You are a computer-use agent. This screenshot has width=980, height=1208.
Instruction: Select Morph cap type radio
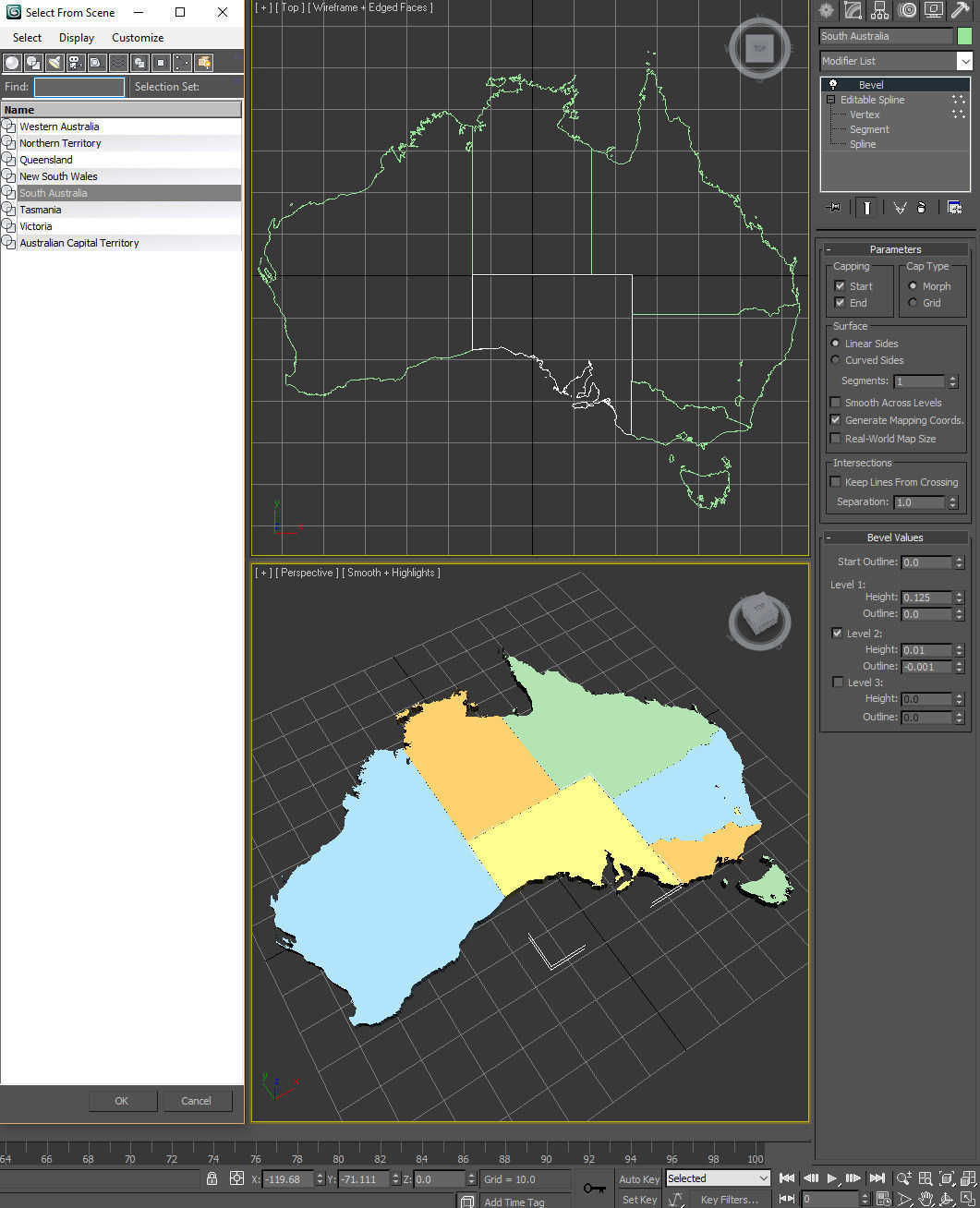pos(913,286)
